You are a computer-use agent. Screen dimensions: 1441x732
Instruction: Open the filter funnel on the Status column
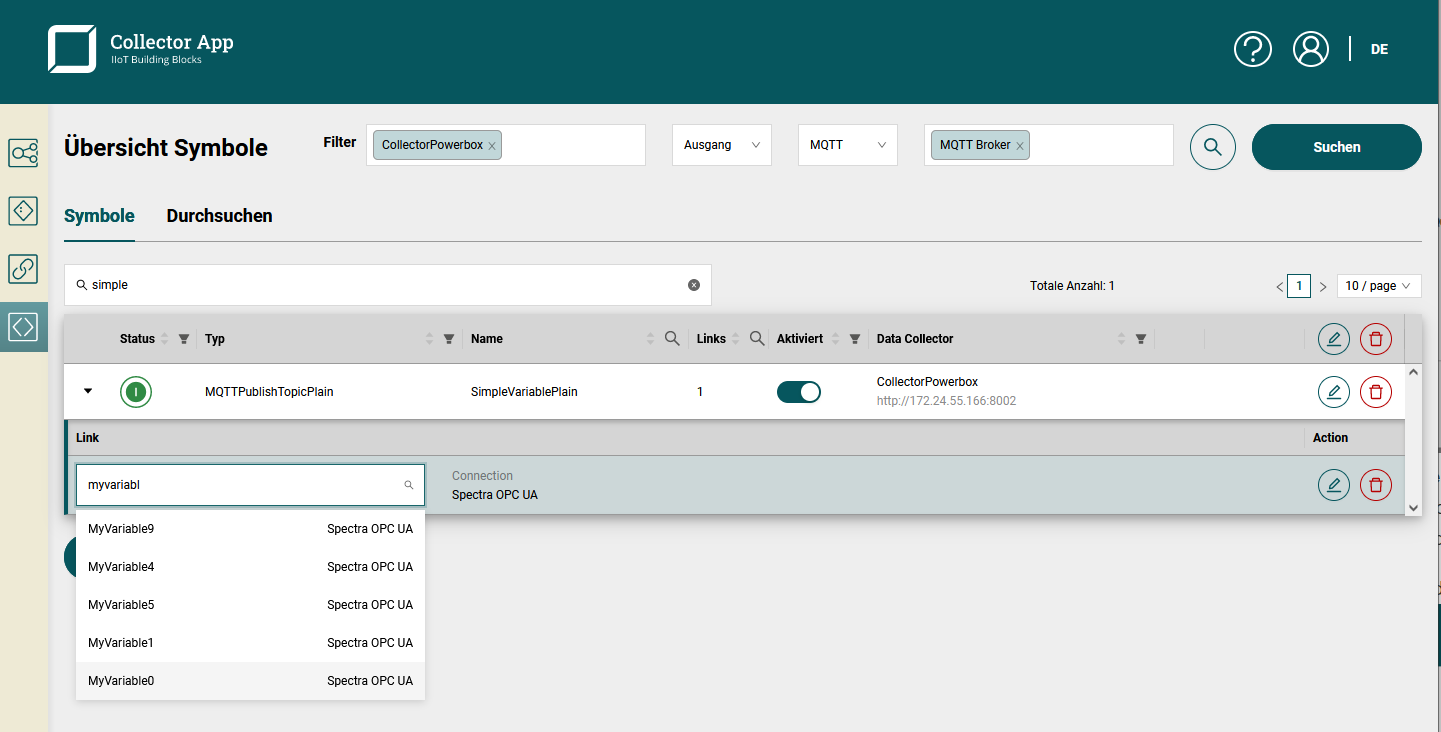[184, 338]
